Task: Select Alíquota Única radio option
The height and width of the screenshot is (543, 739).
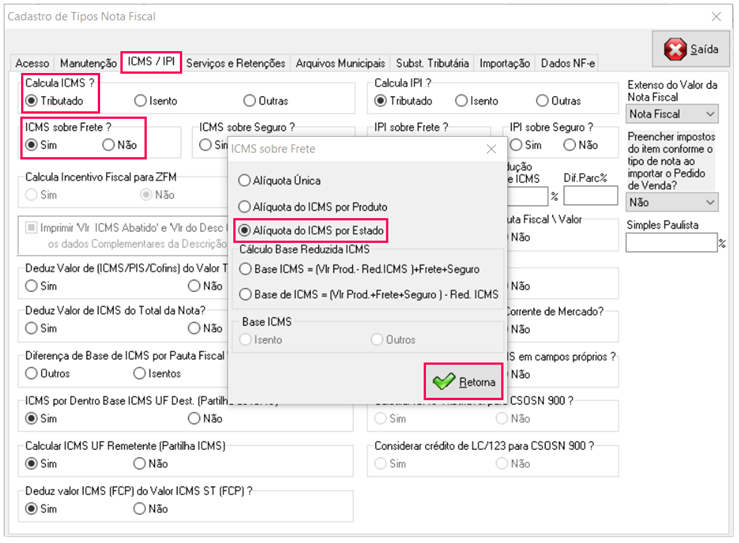Action: 245,181
